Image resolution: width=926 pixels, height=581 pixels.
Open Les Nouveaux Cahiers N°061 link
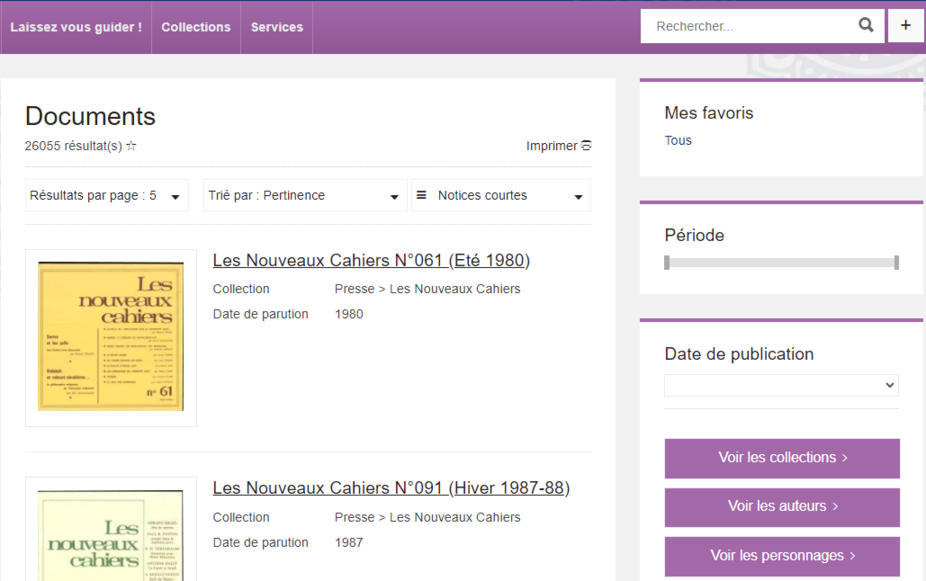tap(371, 260)
